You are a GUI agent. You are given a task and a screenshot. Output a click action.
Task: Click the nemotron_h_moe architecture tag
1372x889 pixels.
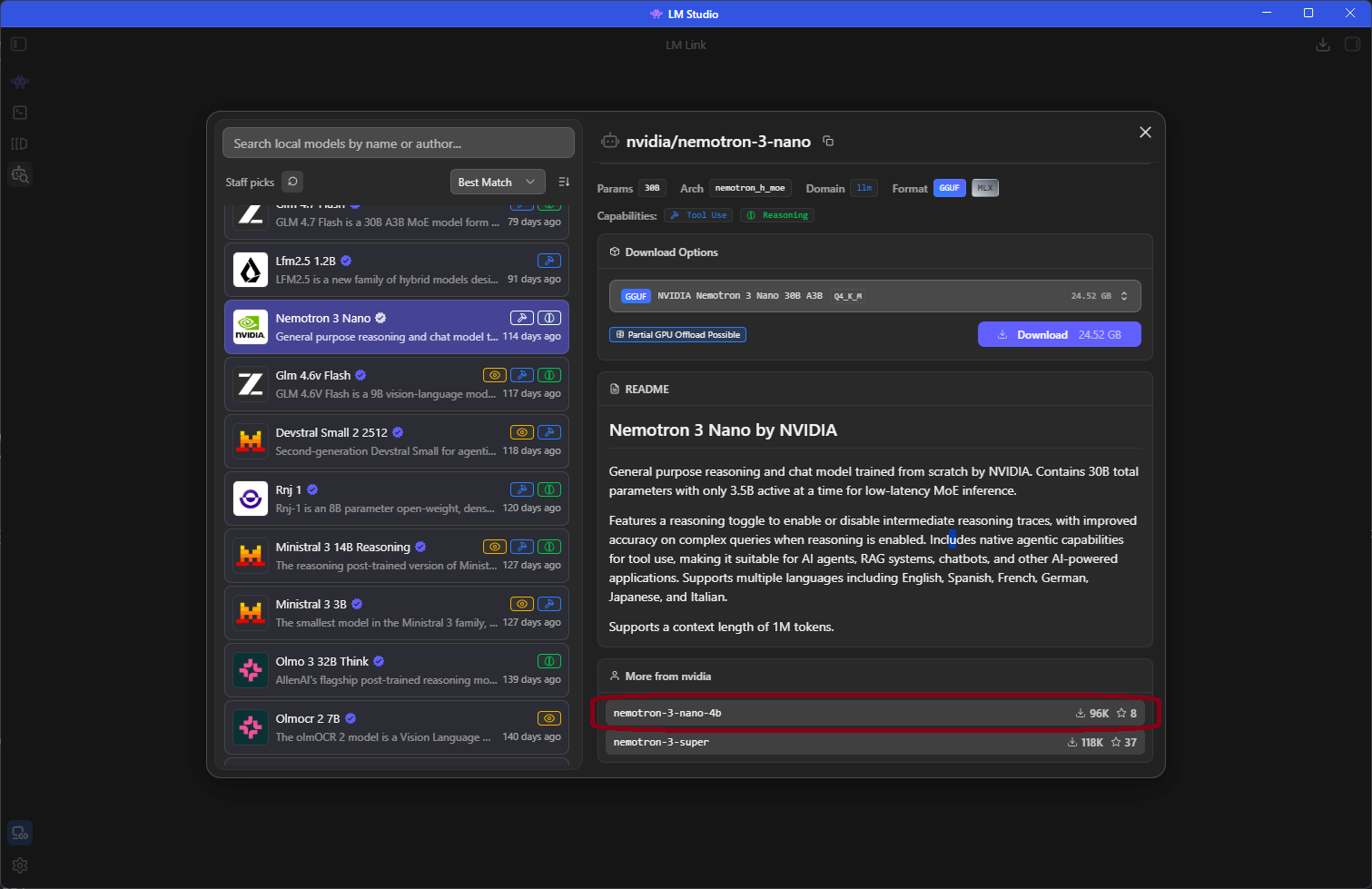point(750,188)
